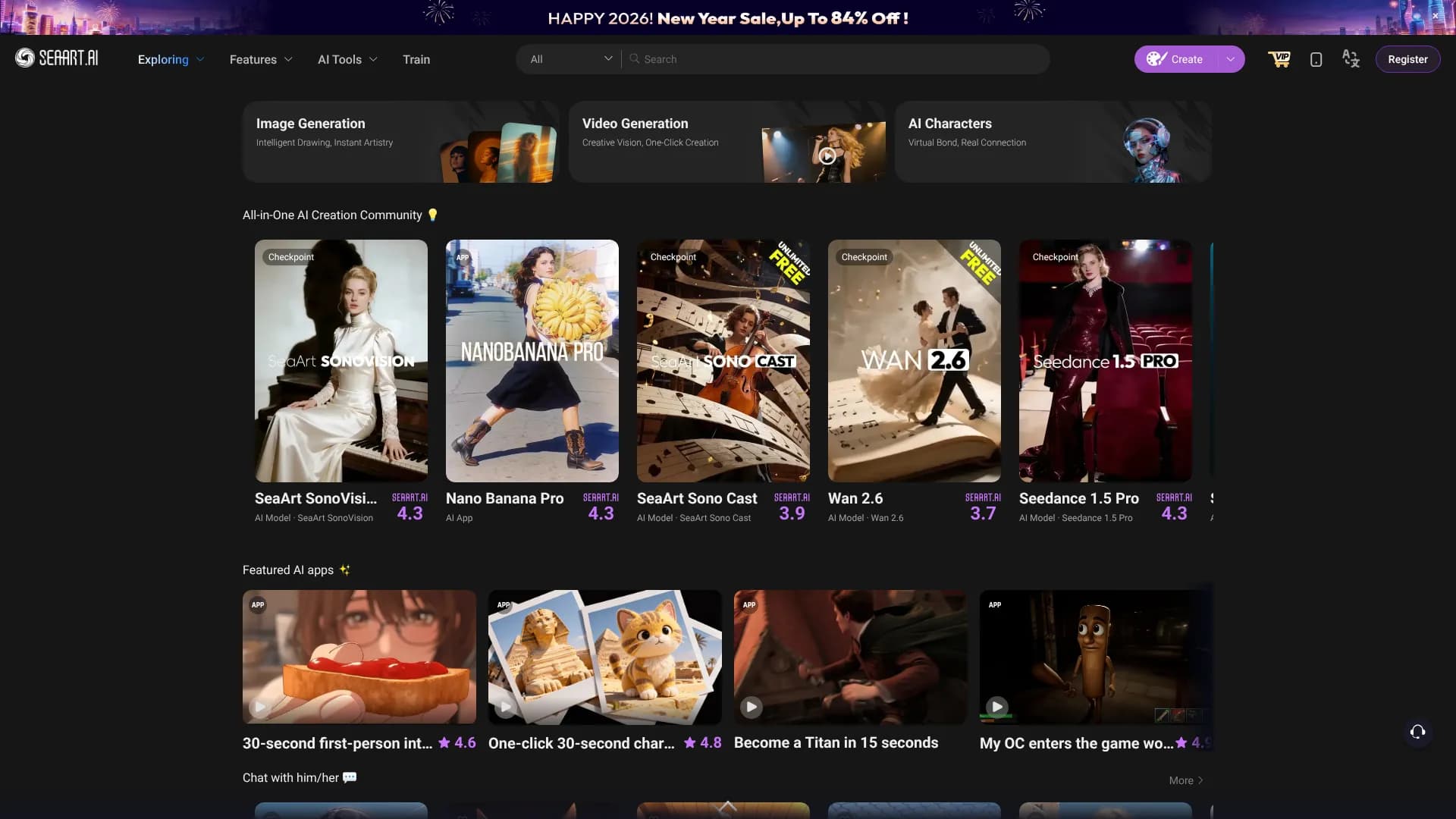Click the Register button

coord(1407,59)
